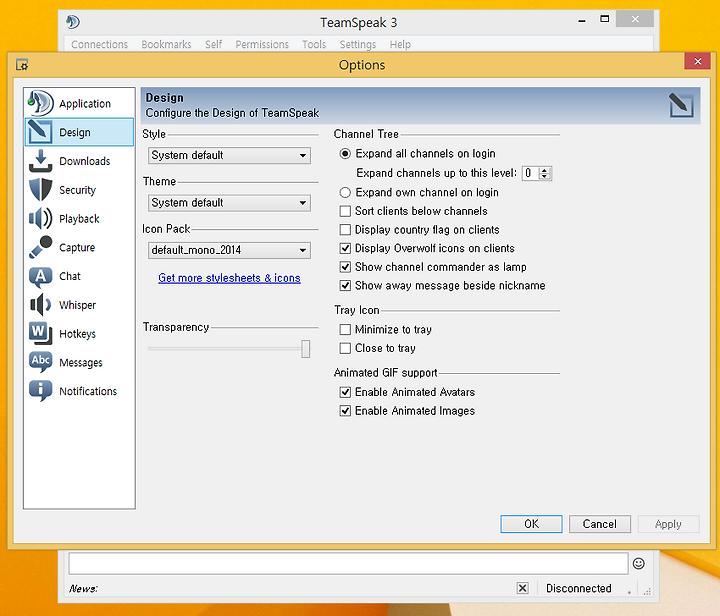
Task: Click the Transparency slider handle
Action: coord(305,349)
